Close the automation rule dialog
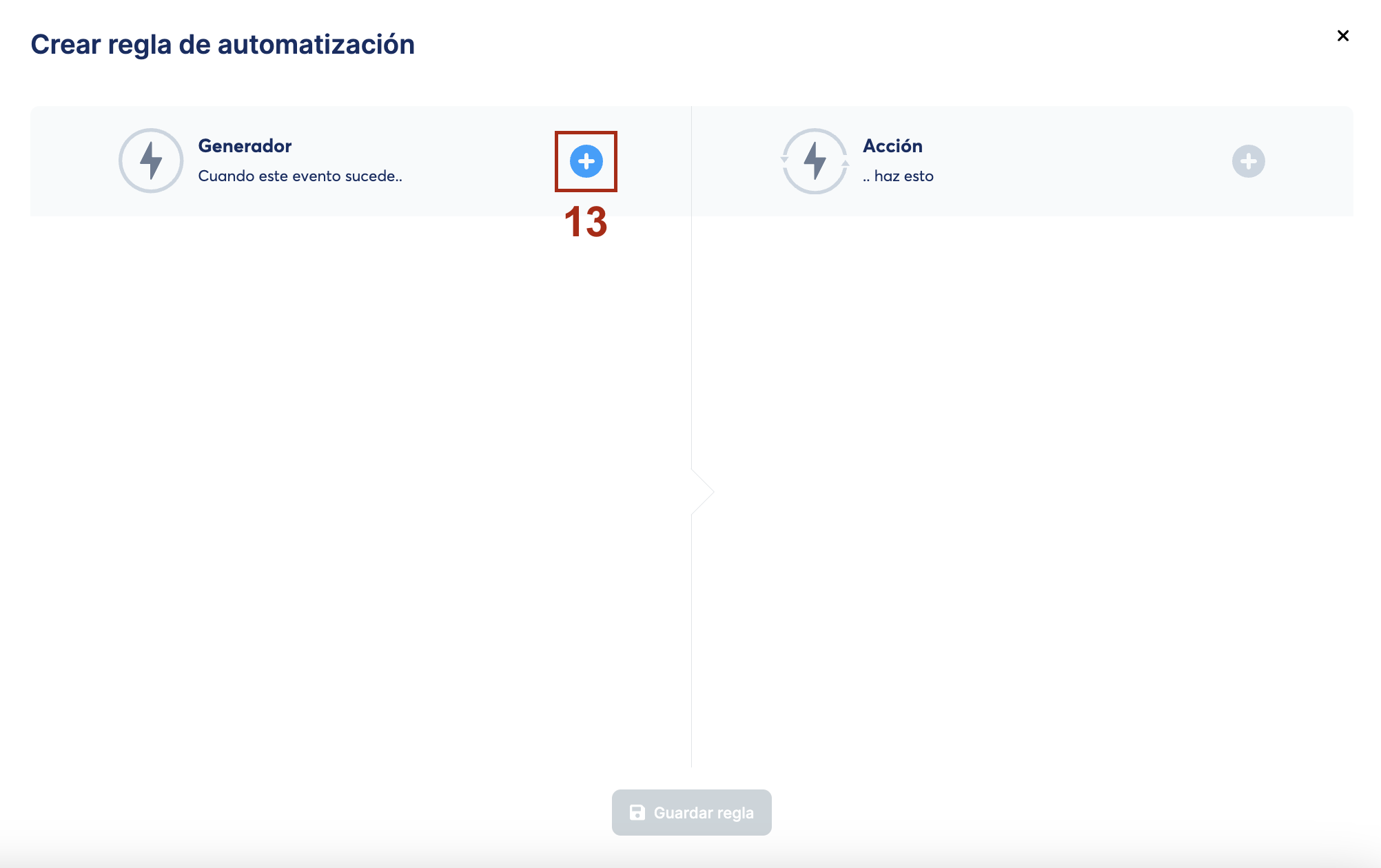Screen dimensions: 1381x868 1342,36
